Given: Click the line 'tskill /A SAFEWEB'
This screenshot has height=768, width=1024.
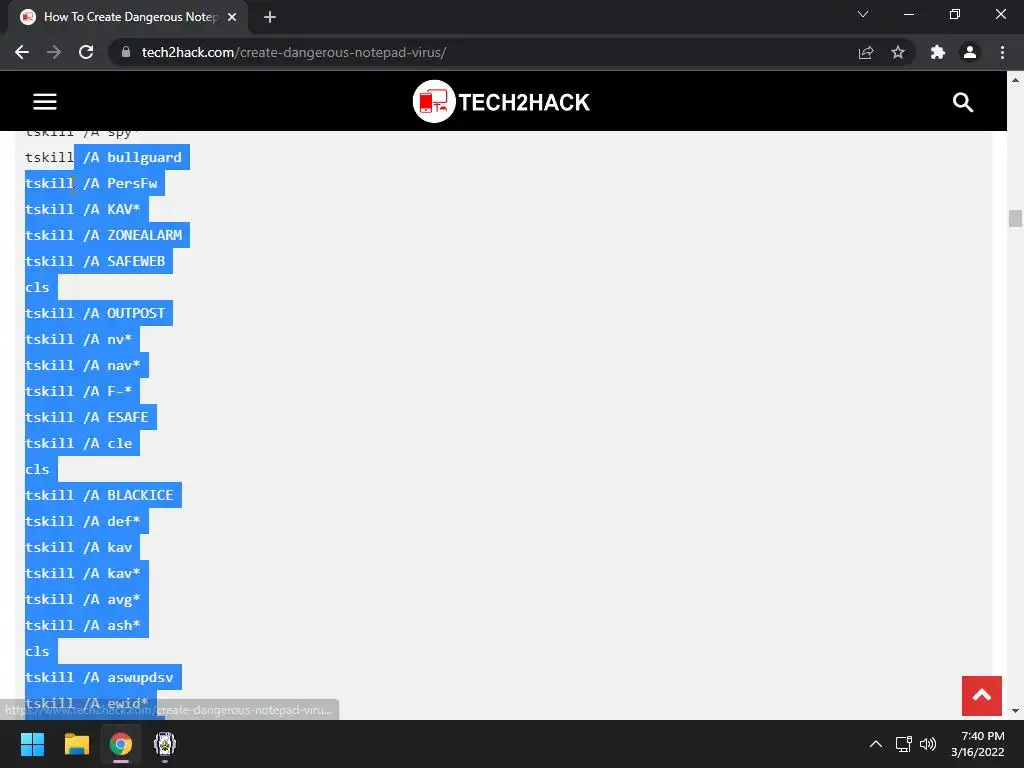Looking at the screenshot, I should click(x=95, y=261).
